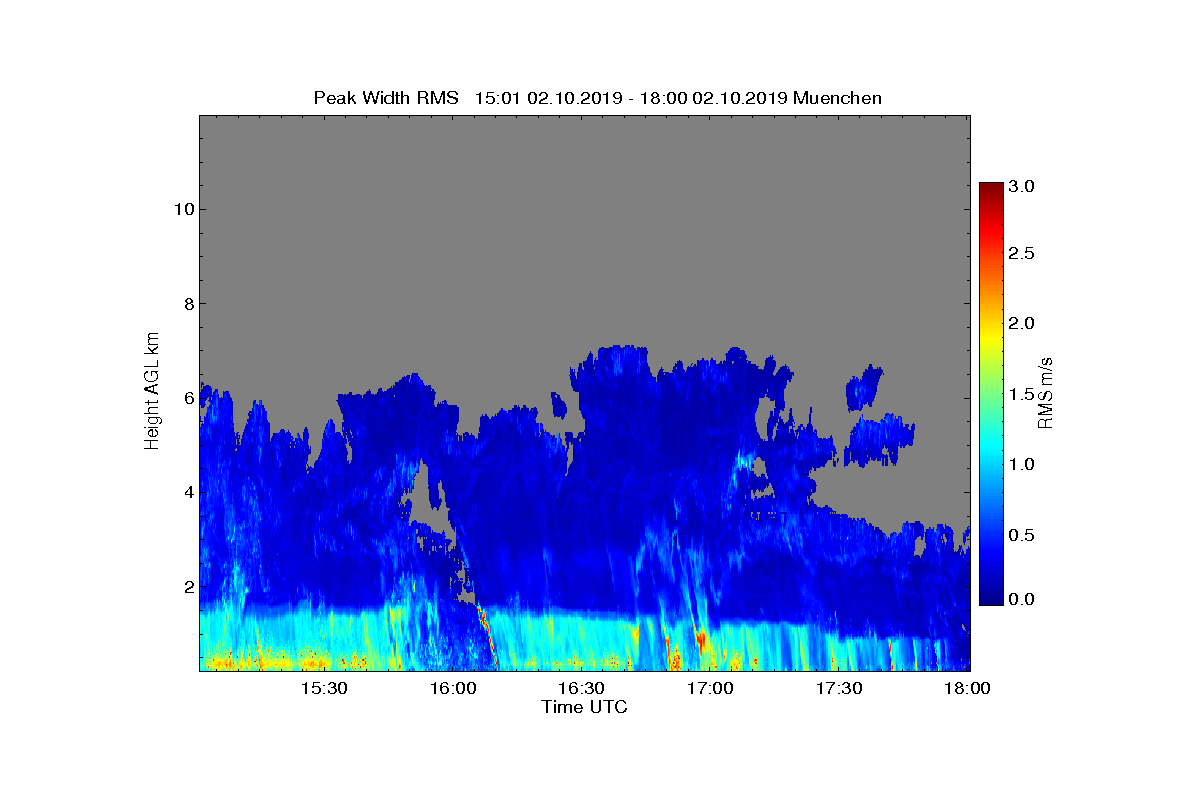Click the 'Muenchen' station name in the title

click(838, 98)
